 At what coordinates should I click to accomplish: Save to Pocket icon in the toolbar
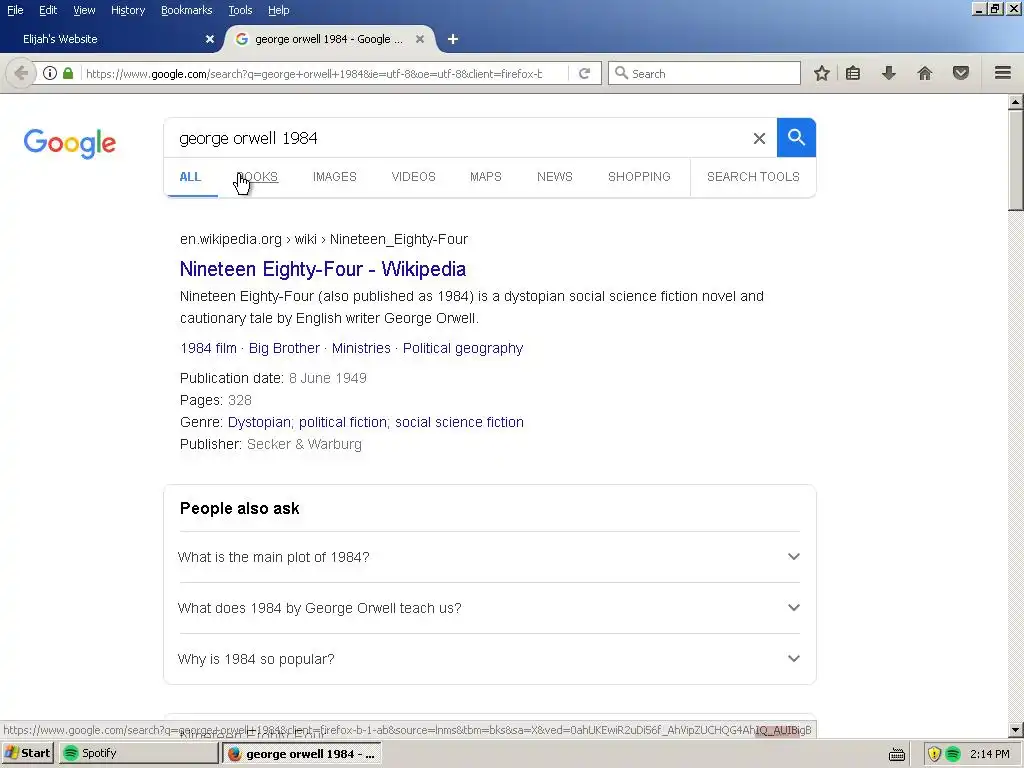pyautogui.click(x=961, y=73)
